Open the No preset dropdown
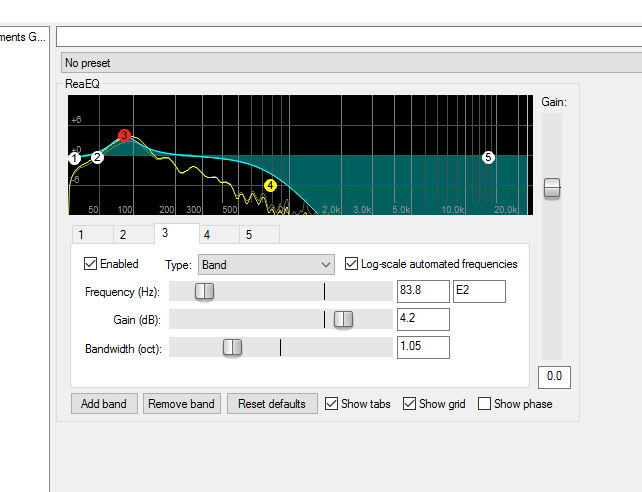Image resolution: width=642 pixels, height=492 pixels. [352, 63]
